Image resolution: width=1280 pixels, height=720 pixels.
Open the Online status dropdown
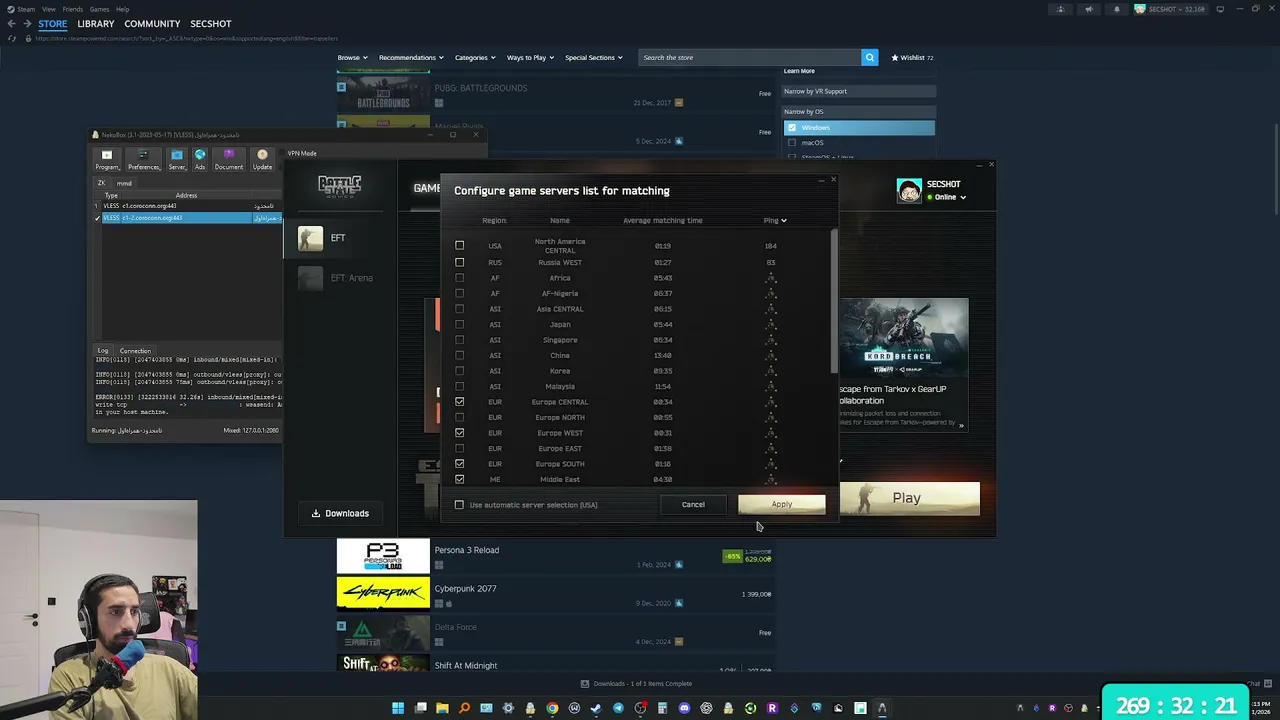947,197
